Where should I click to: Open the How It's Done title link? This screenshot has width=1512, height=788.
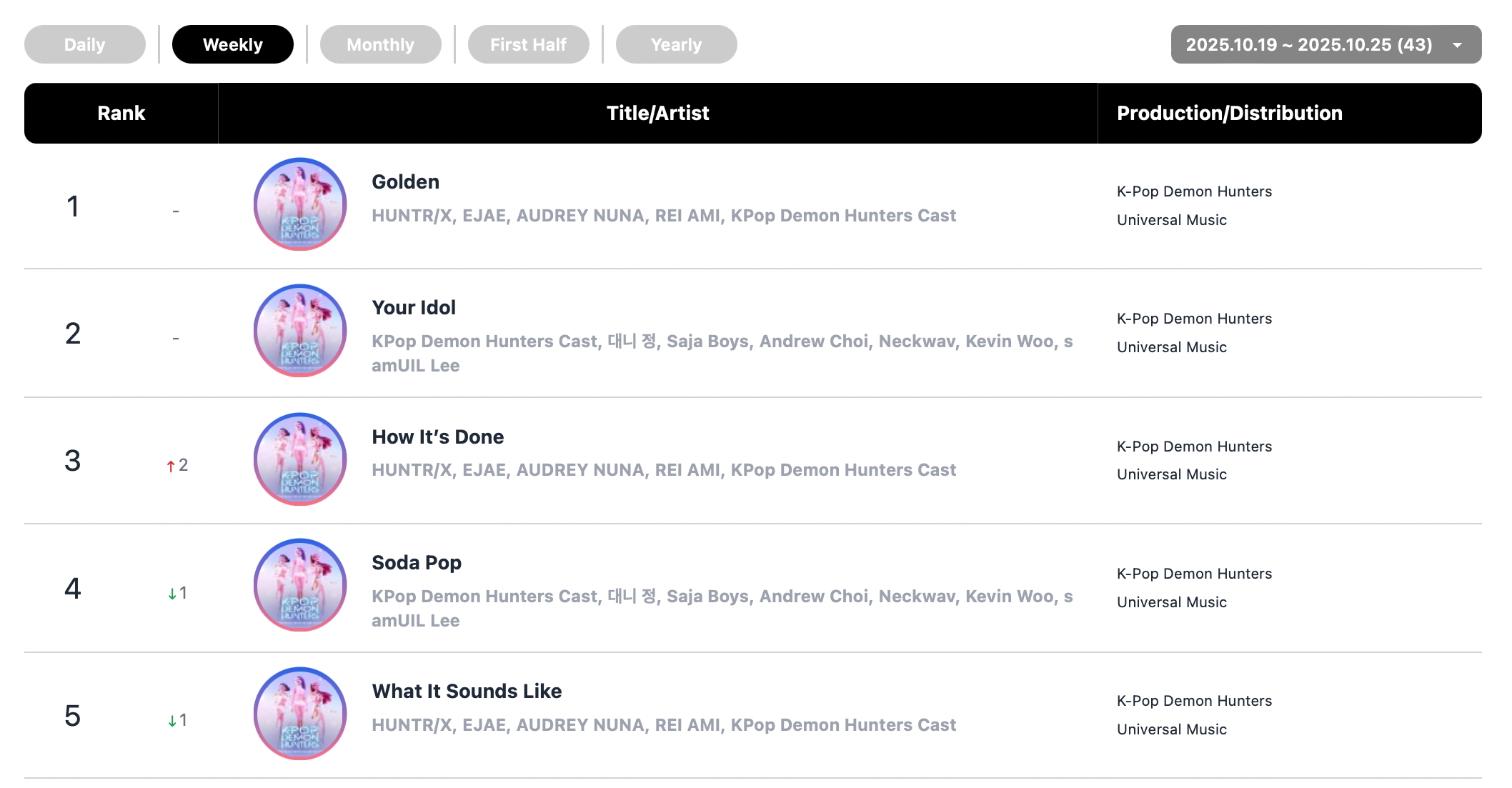coord(437,437)
